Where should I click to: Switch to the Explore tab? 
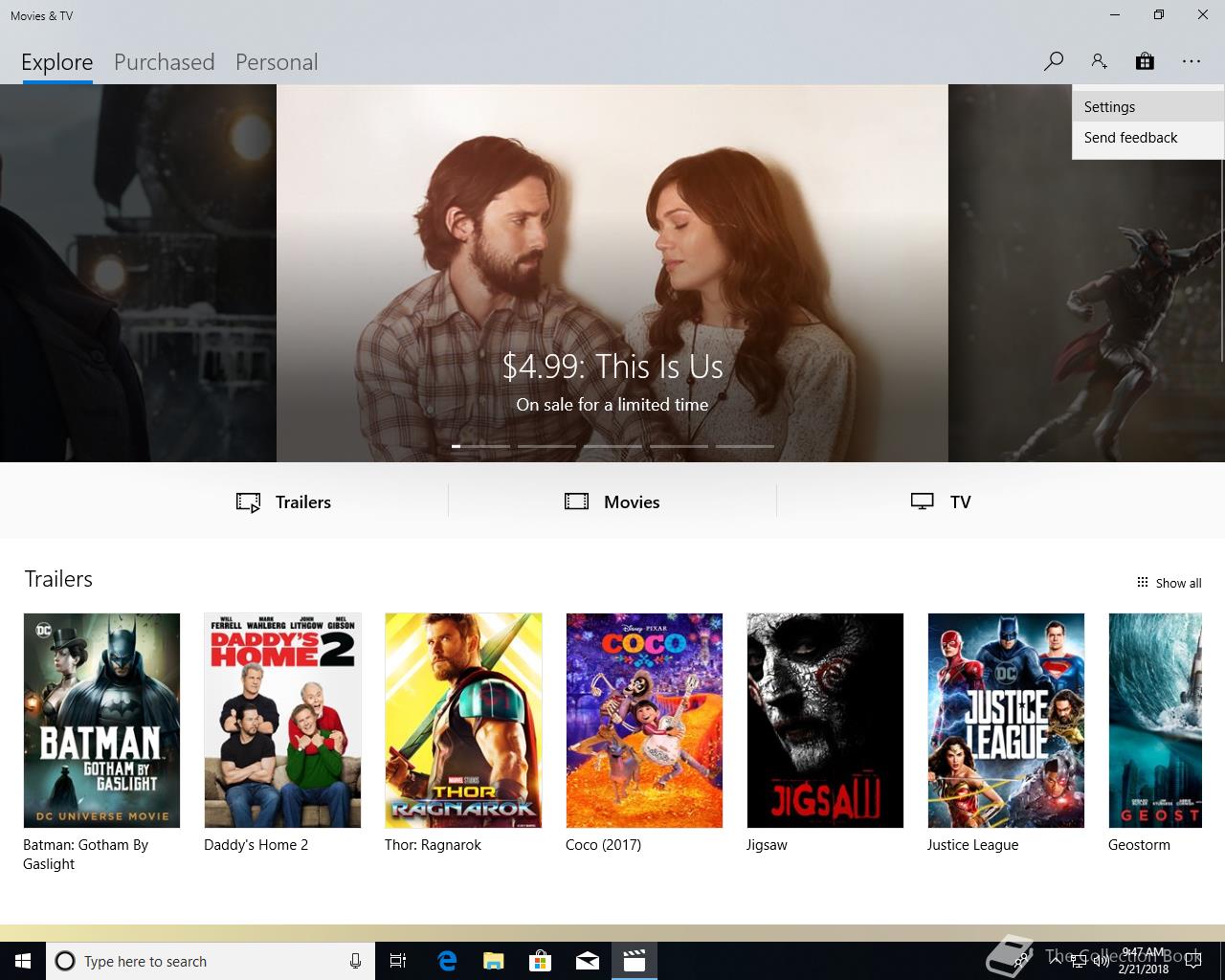tap(57, 62)
